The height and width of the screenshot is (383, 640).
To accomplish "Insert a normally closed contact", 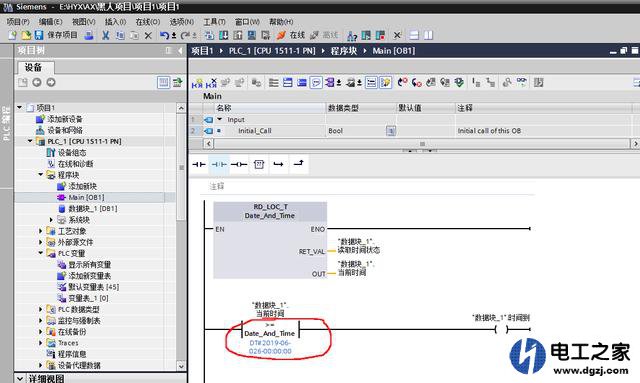I will click(x=219, y=164).
